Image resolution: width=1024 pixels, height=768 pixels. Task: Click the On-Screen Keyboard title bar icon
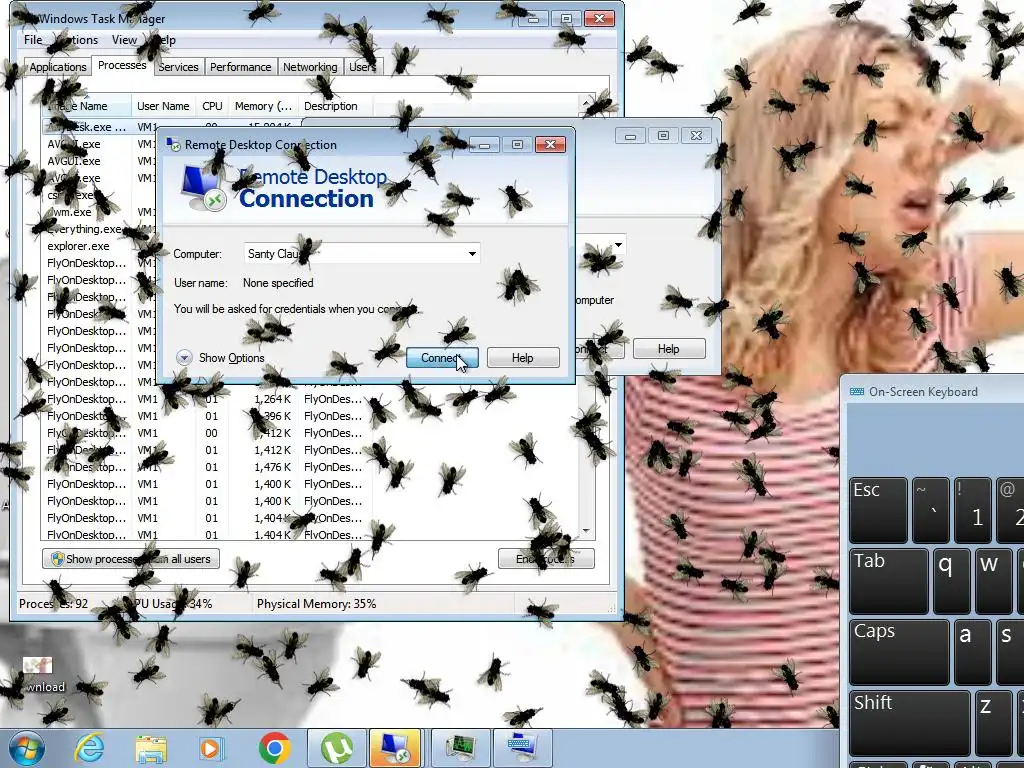tap(857, 392)
